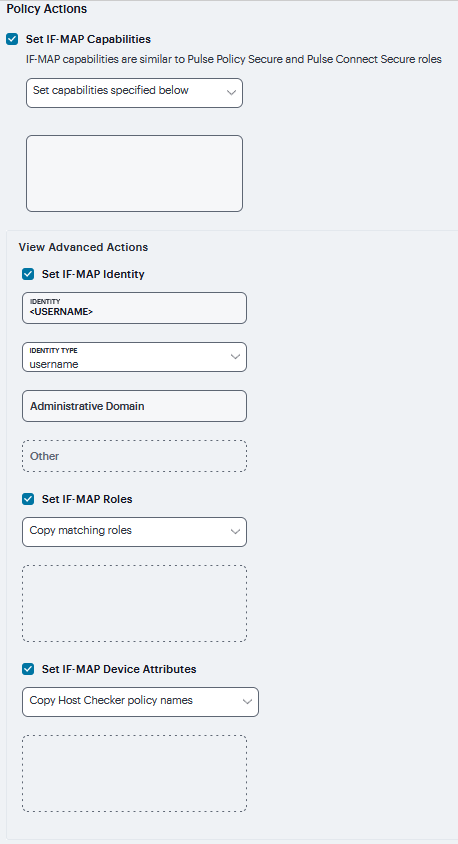This screenshot has width=458, height=844.
Task: Toggle the Set IF-MAP Identity checkbox
Action: [28, 274]
